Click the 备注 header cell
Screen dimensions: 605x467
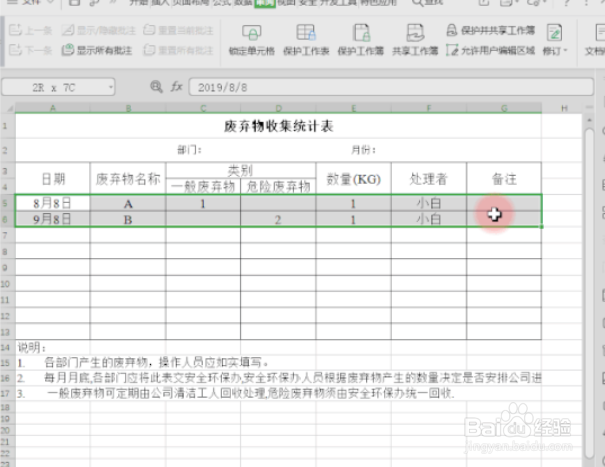[x=504, y=179]
